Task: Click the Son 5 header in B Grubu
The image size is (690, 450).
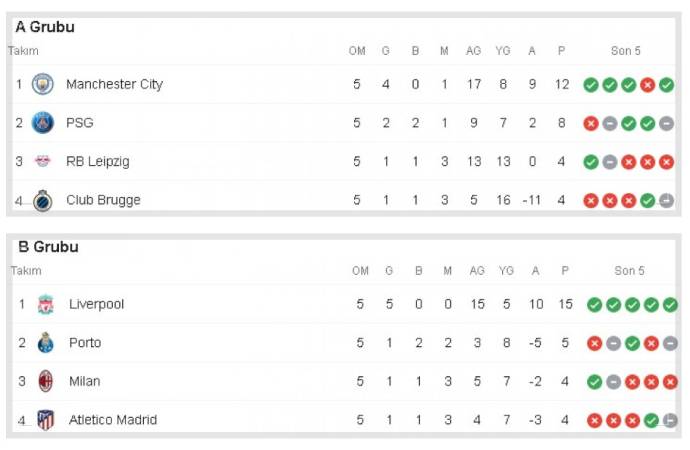Action: [x=629, y=271]
